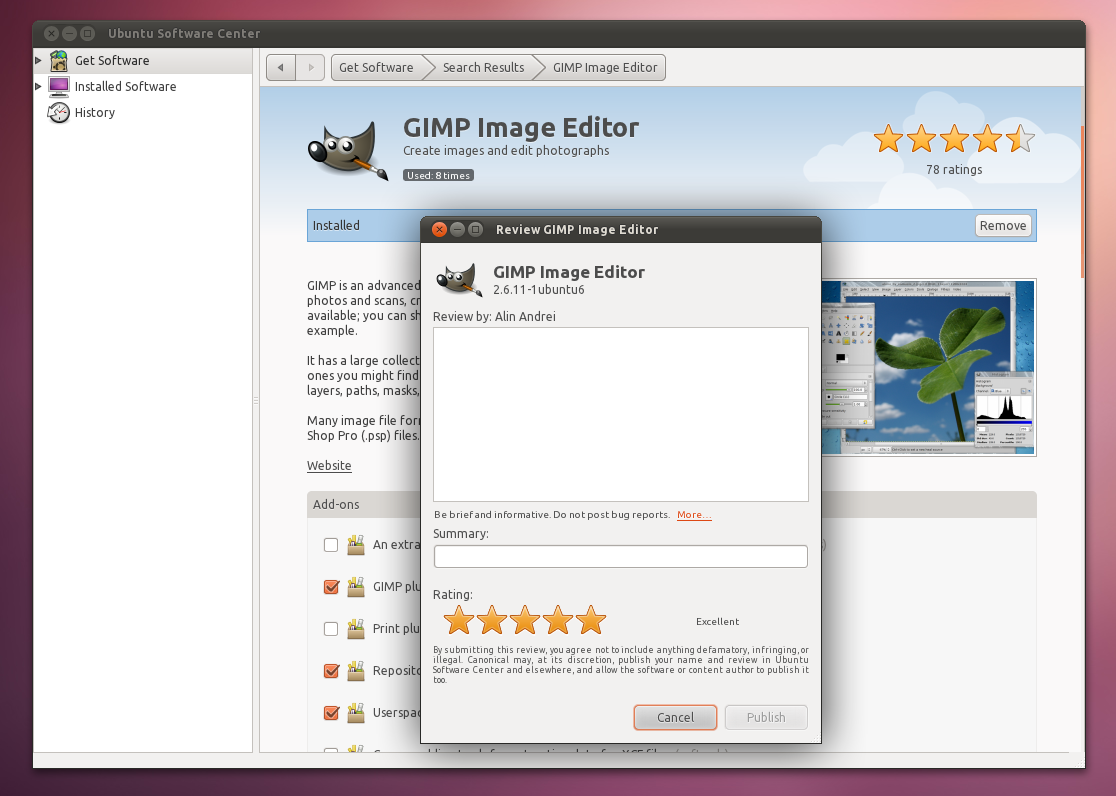Image resolution: width=1116 pixels, height=796 pixels.
Task: Go forward with the right arrow button
Action: coord(310,68)
